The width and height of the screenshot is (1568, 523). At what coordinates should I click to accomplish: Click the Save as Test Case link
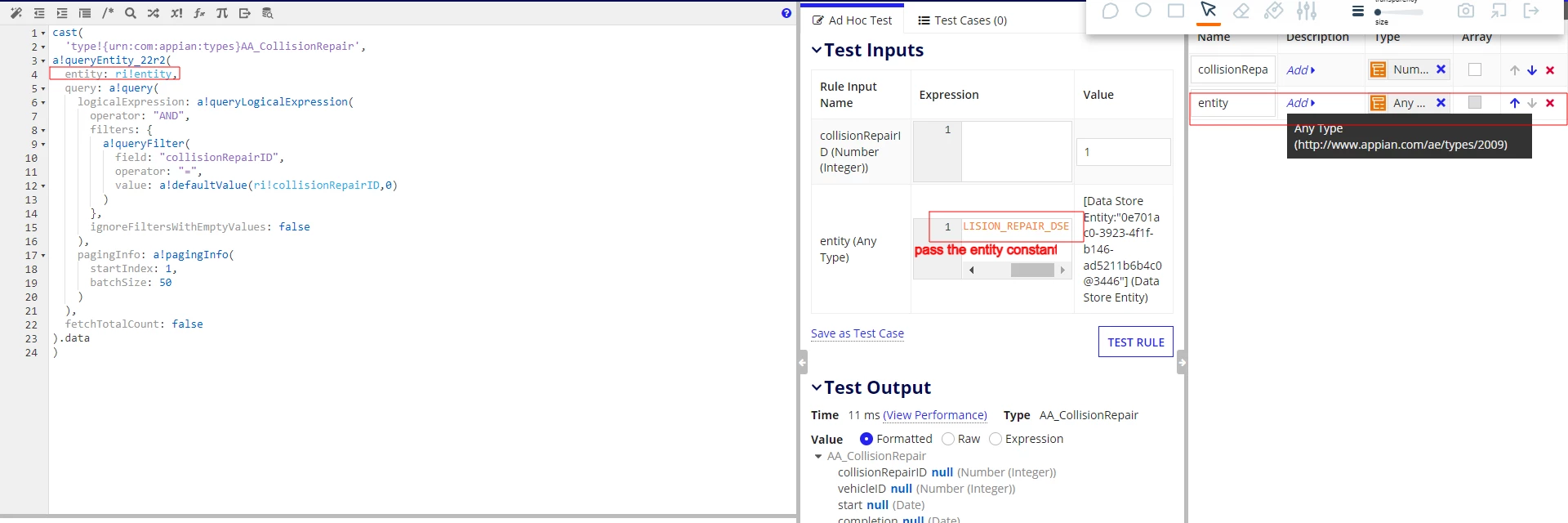[857, 333]
